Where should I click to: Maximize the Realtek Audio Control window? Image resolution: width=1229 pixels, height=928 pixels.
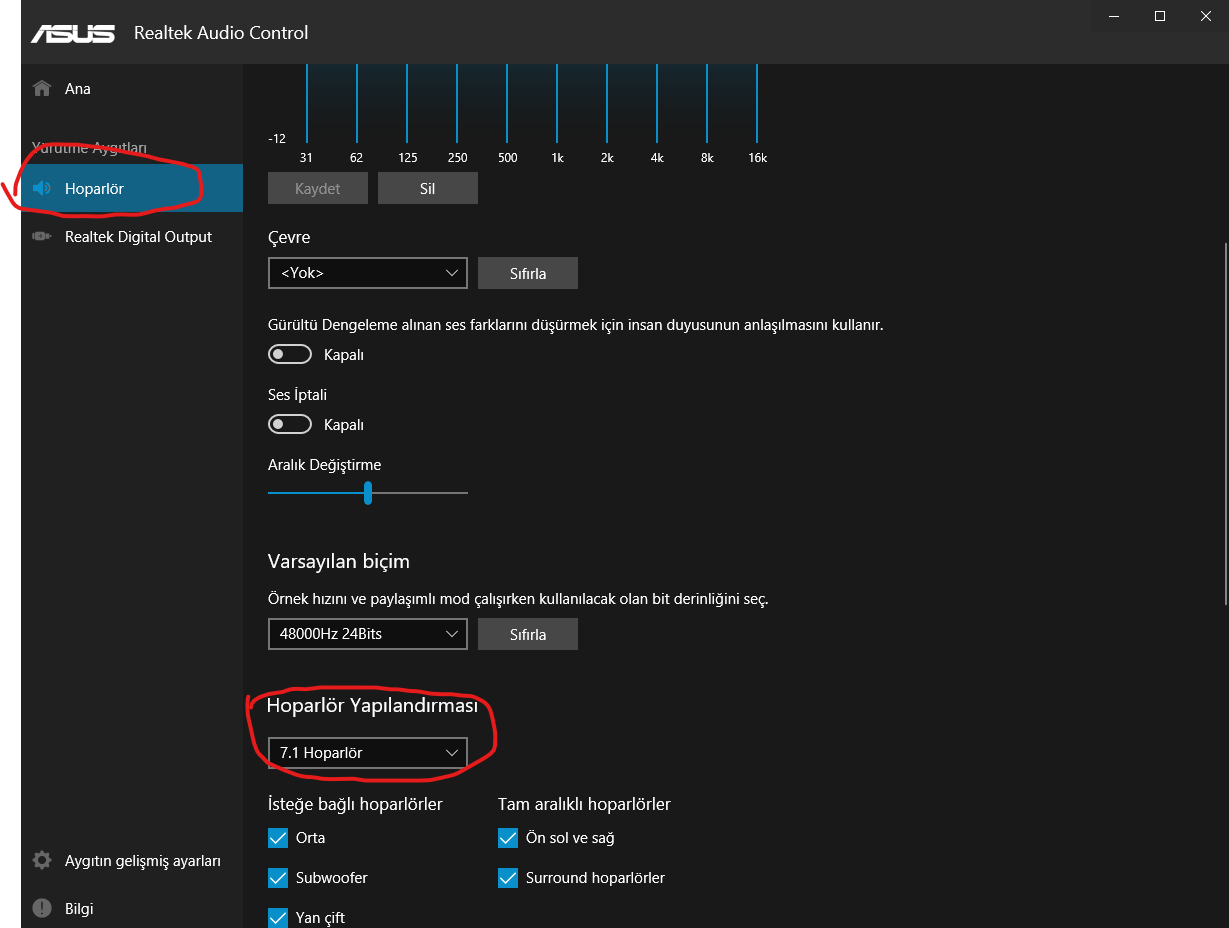(1160, 16)
